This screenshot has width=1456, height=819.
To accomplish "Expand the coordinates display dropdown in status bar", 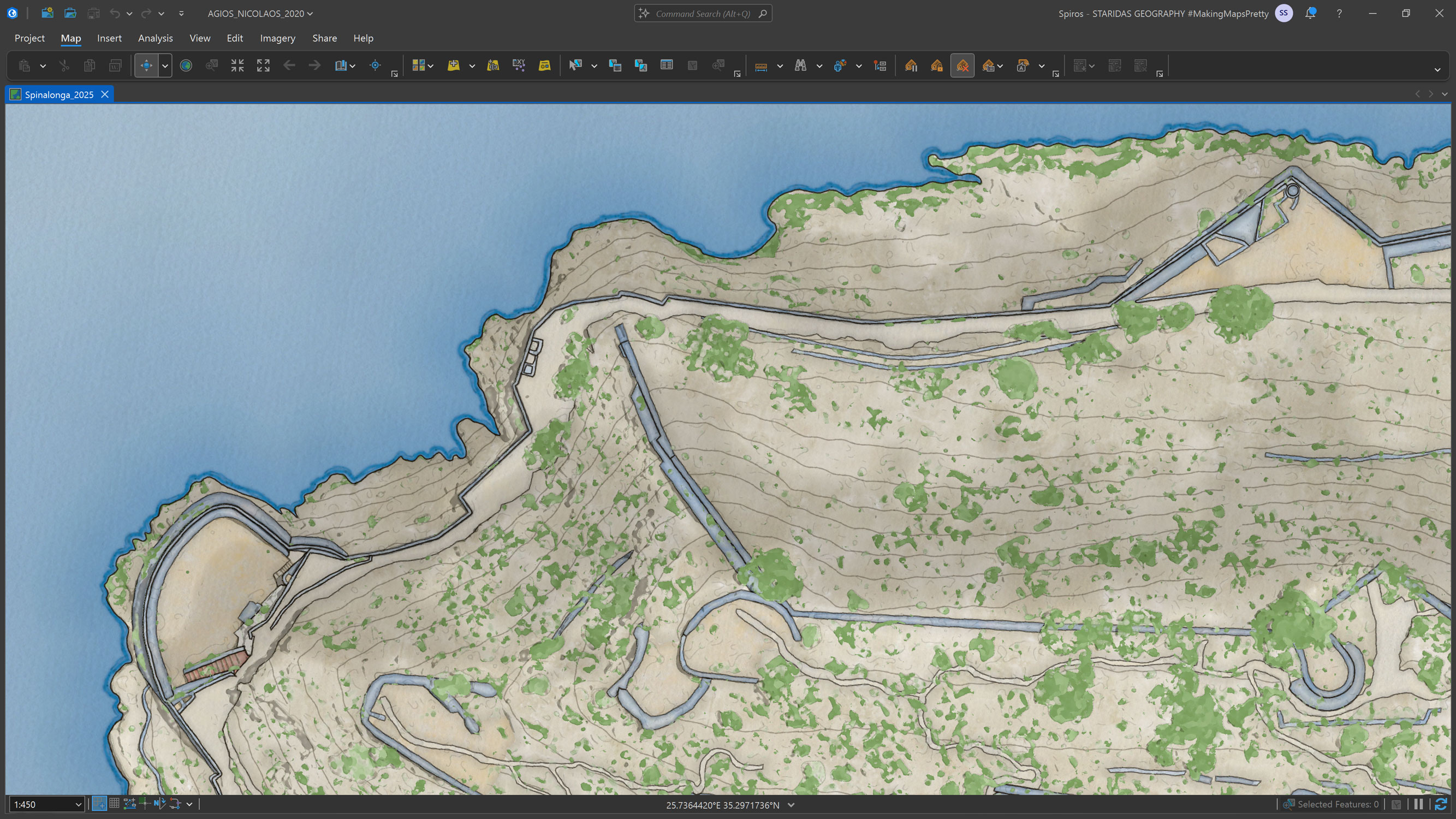I will pos(791,805).
